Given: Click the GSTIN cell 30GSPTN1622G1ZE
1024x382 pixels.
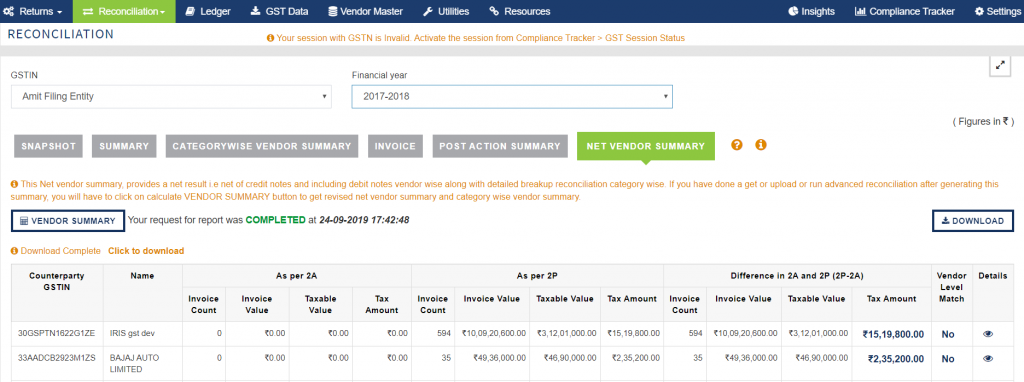Looking at the screenshot, I should pos(57,334).
